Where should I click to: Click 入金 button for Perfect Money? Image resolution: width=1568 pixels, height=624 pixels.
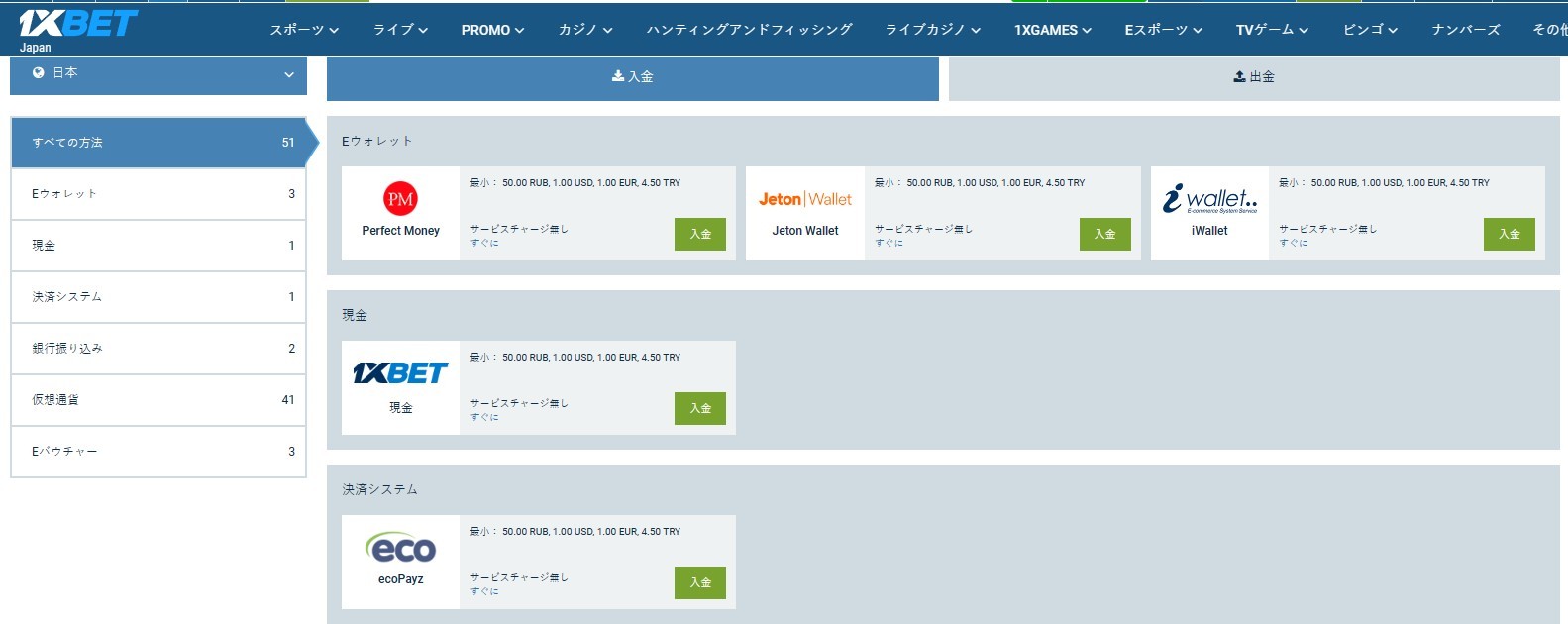point(700,234)
